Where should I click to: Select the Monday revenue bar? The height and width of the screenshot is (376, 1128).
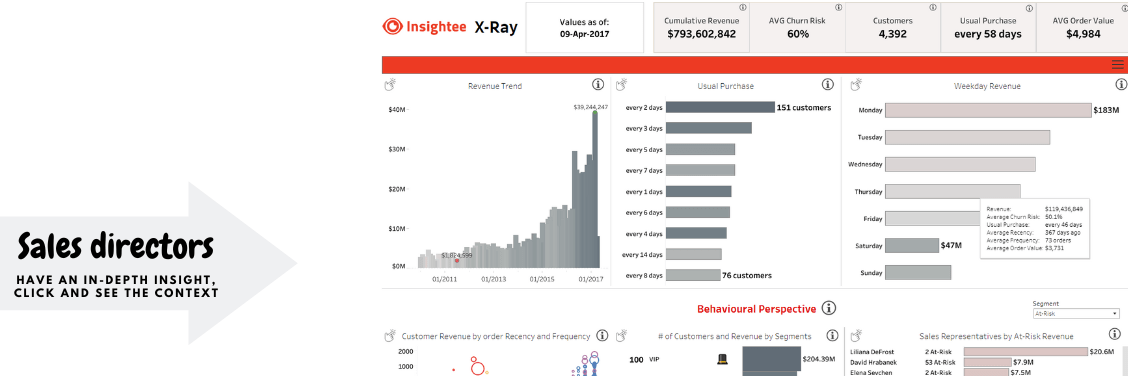988,110
